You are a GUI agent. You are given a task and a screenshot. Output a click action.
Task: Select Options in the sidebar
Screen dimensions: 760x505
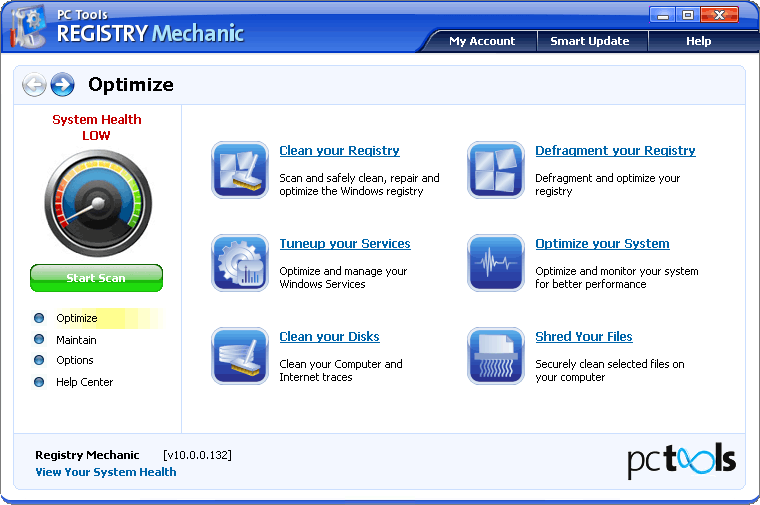pos(75,360)
